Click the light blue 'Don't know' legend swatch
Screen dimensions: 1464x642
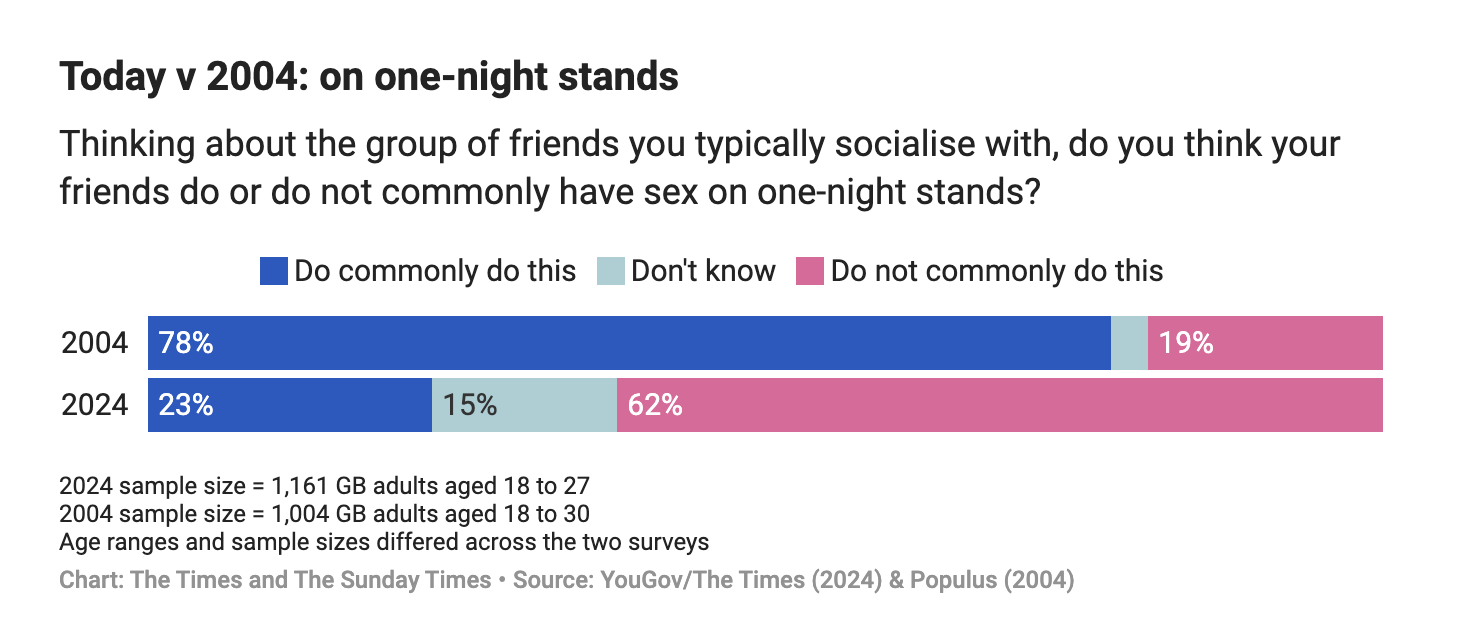pos(611,271)
